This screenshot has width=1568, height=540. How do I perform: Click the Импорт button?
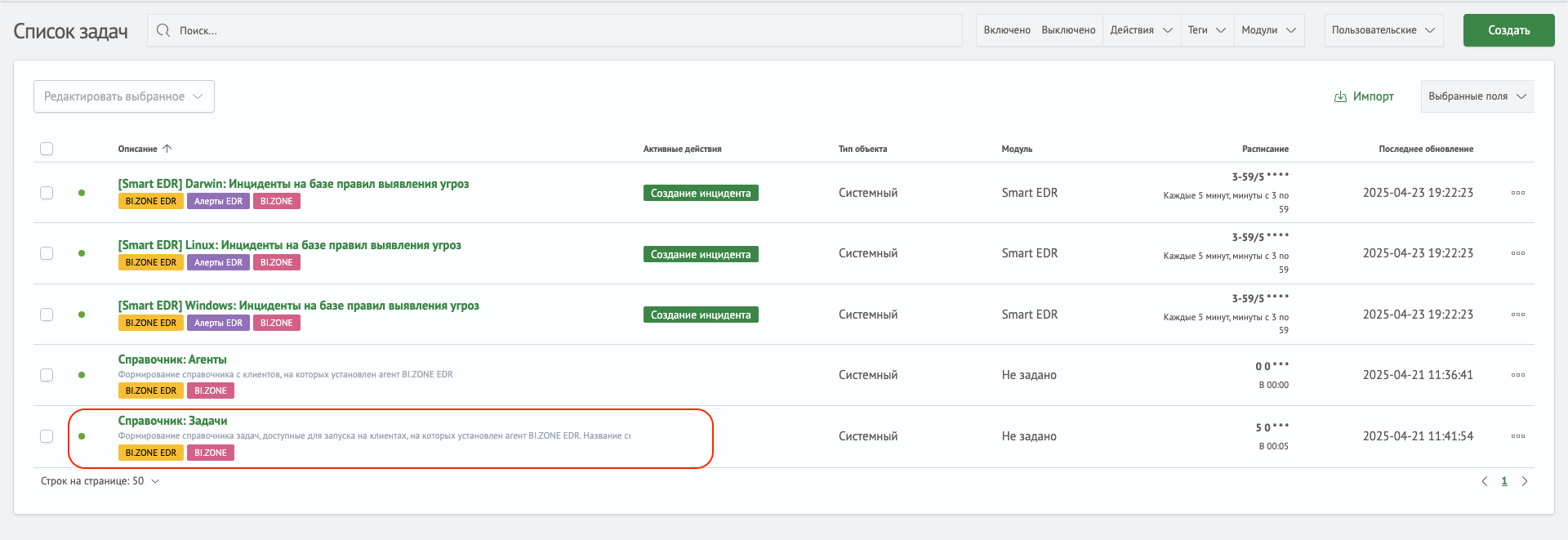1364,96
